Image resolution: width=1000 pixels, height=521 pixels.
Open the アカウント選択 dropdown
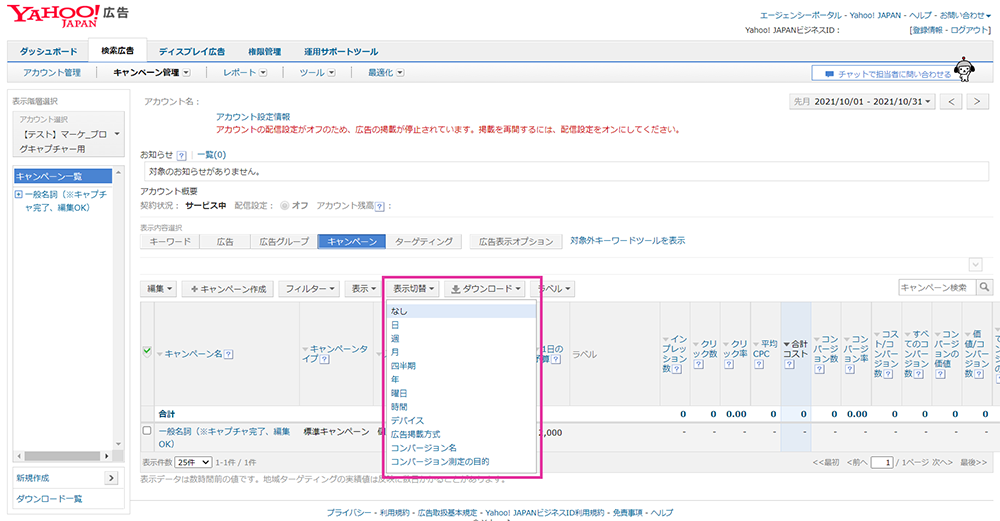click(x=69, y=134)
